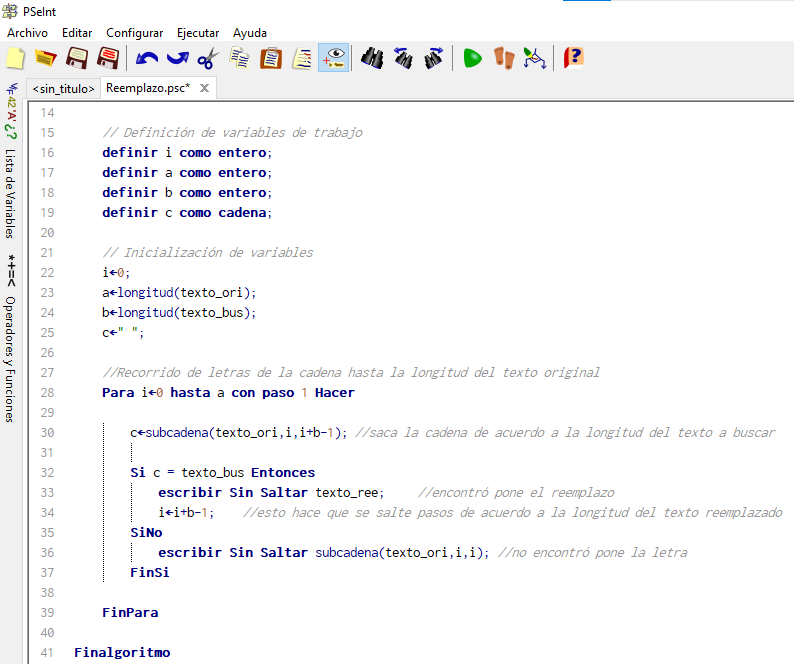The image size is (794, 664).
Task: Click the 'FinPara' keyword
Action: click(130, 613)
